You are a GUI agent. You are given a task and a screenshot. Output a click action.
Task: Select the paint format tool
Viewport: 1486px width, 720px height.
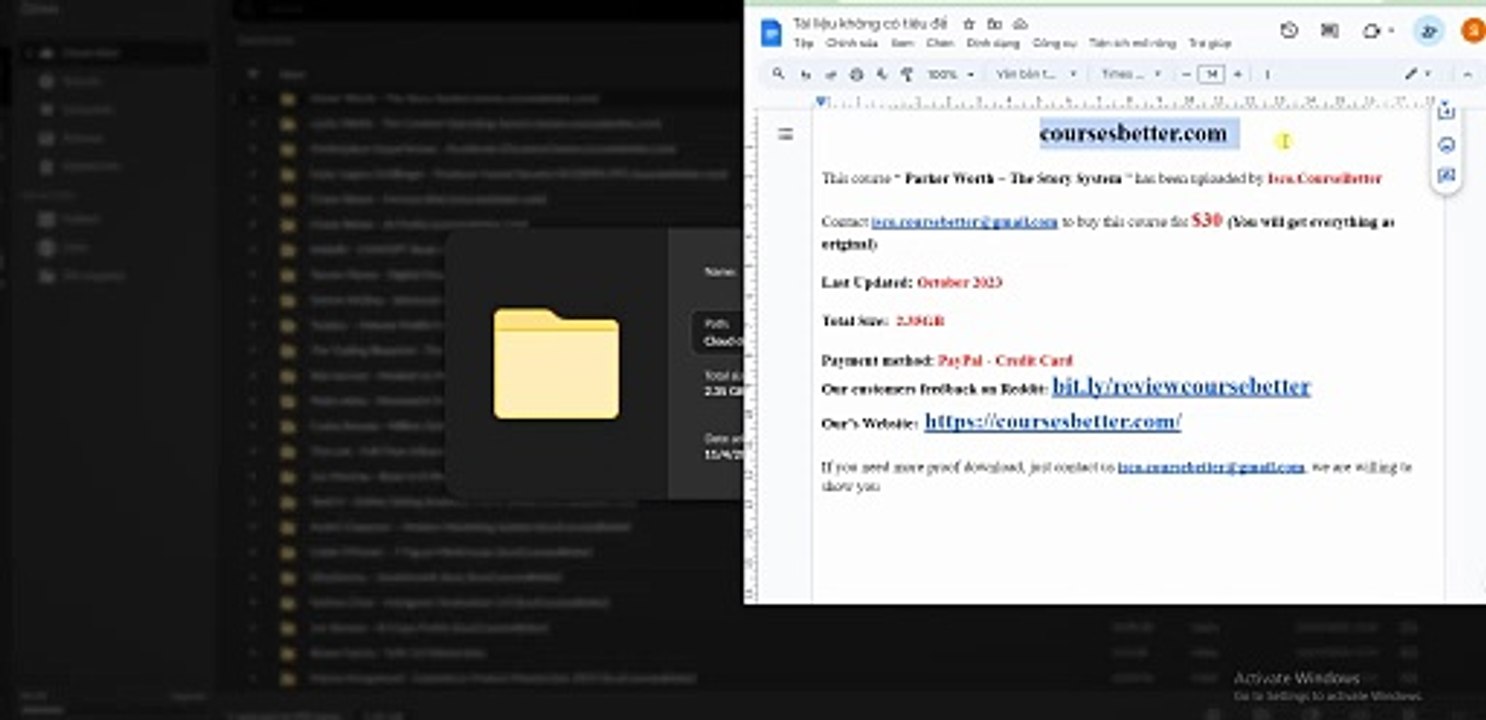pyautogui.click(x=907, y=74)
